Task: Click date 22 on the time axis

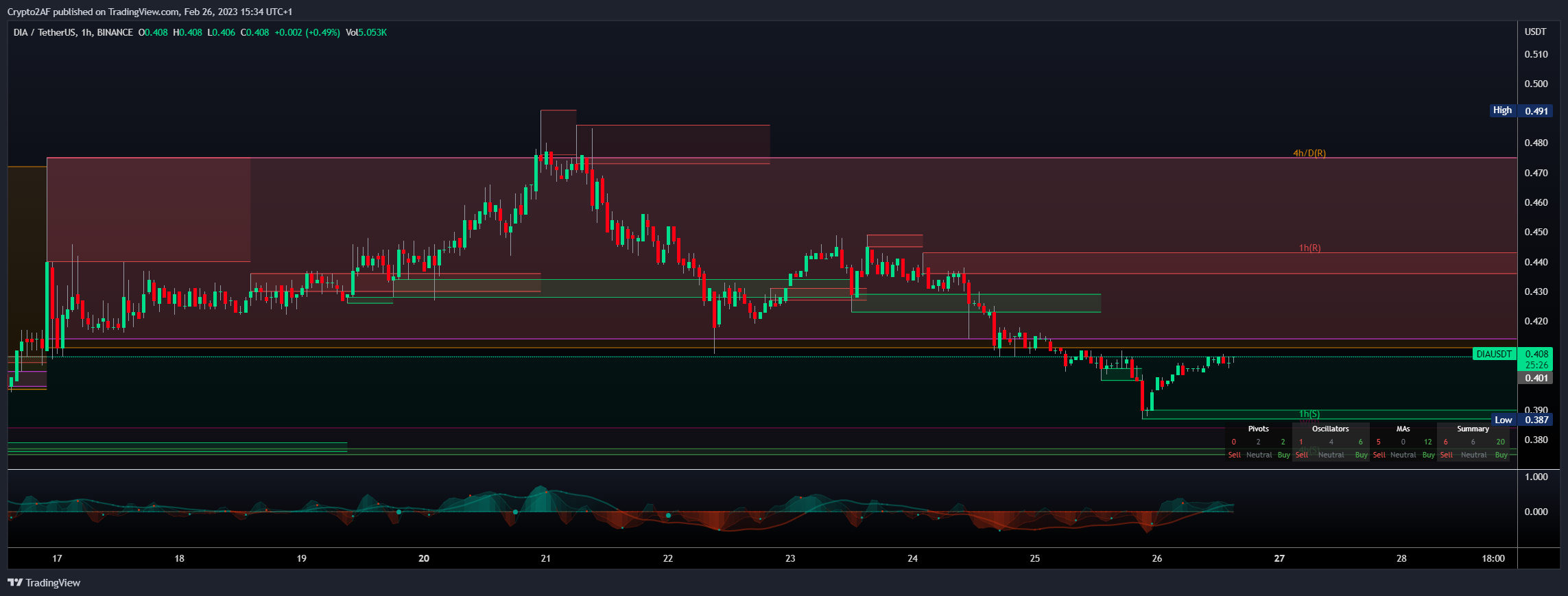Action: tap(668, 558)
